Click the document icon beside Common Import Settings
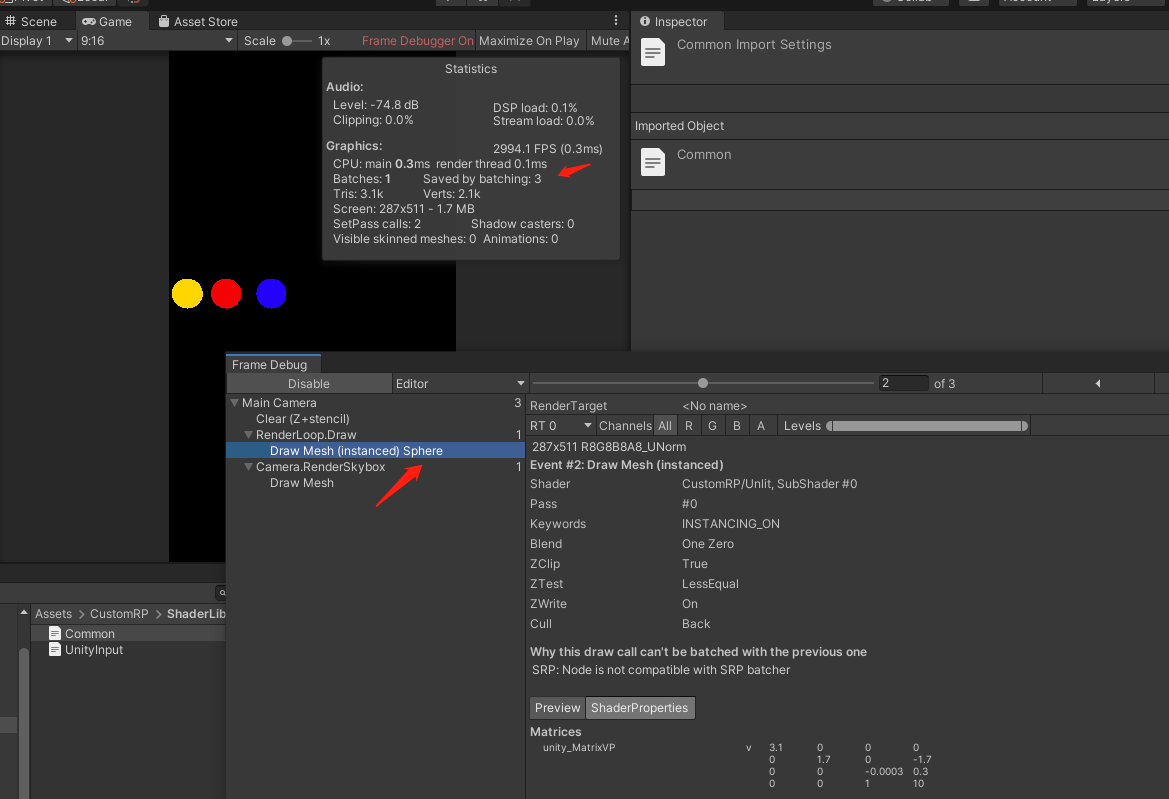The image size is (1169, 799). tap(652, 53)
